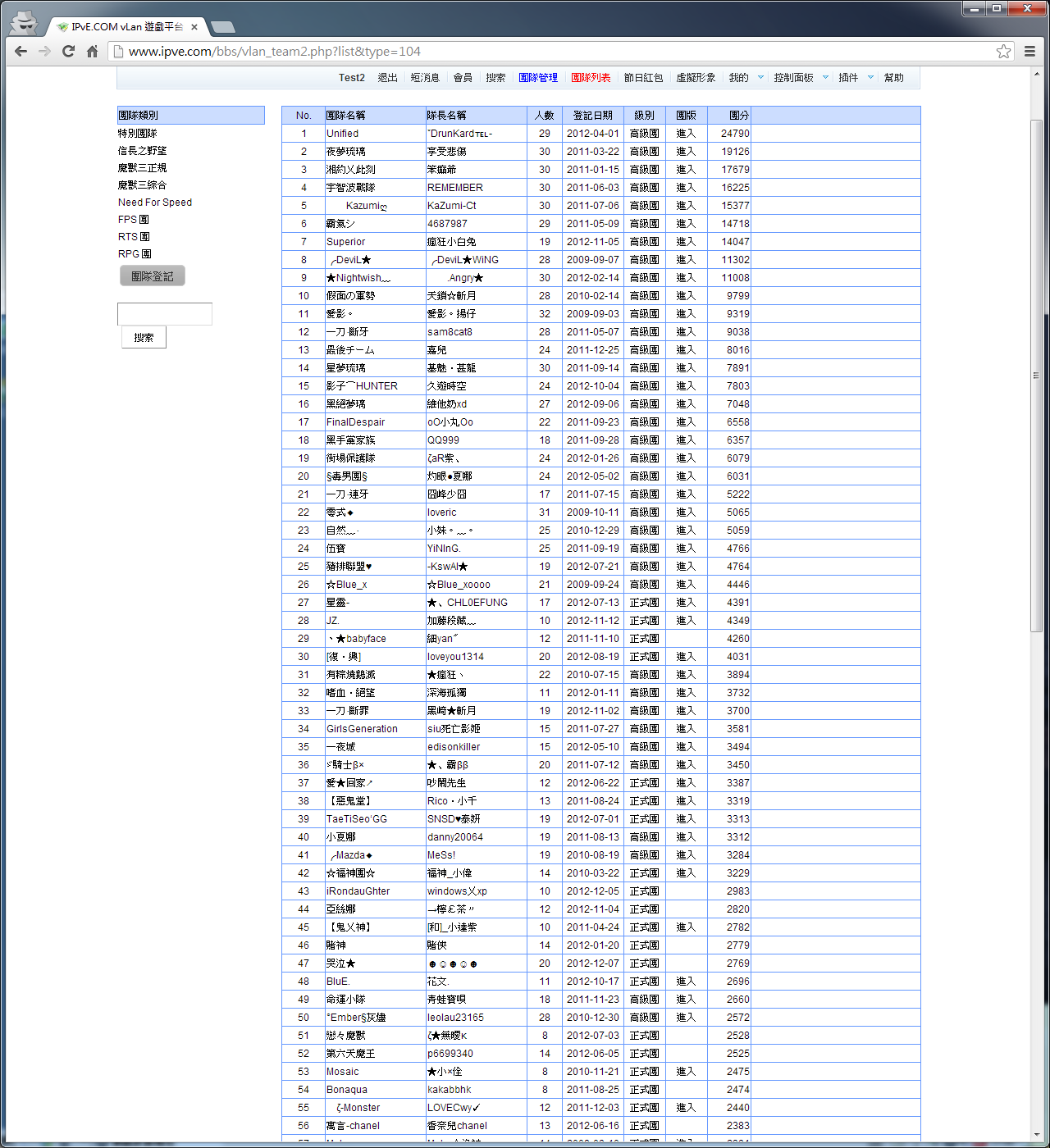Screen dimensions: 1050x1148
Task: Click 進入 in the BluE. row
Action: (x=686, y=982)
